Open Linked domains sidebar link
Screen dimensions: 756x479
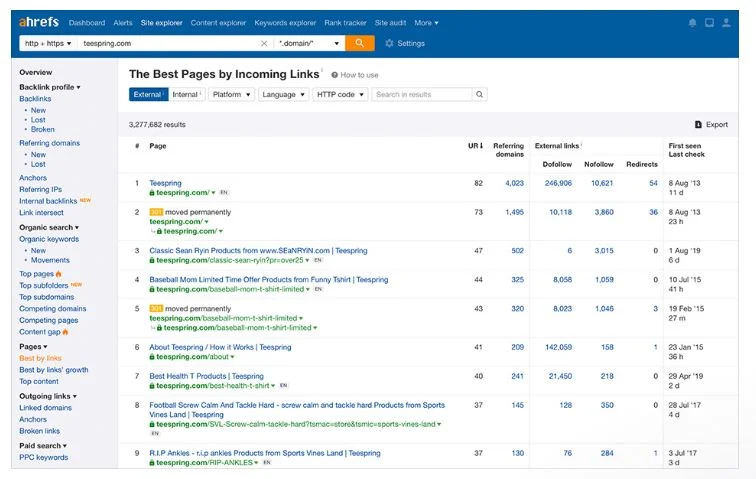(46, 408)
